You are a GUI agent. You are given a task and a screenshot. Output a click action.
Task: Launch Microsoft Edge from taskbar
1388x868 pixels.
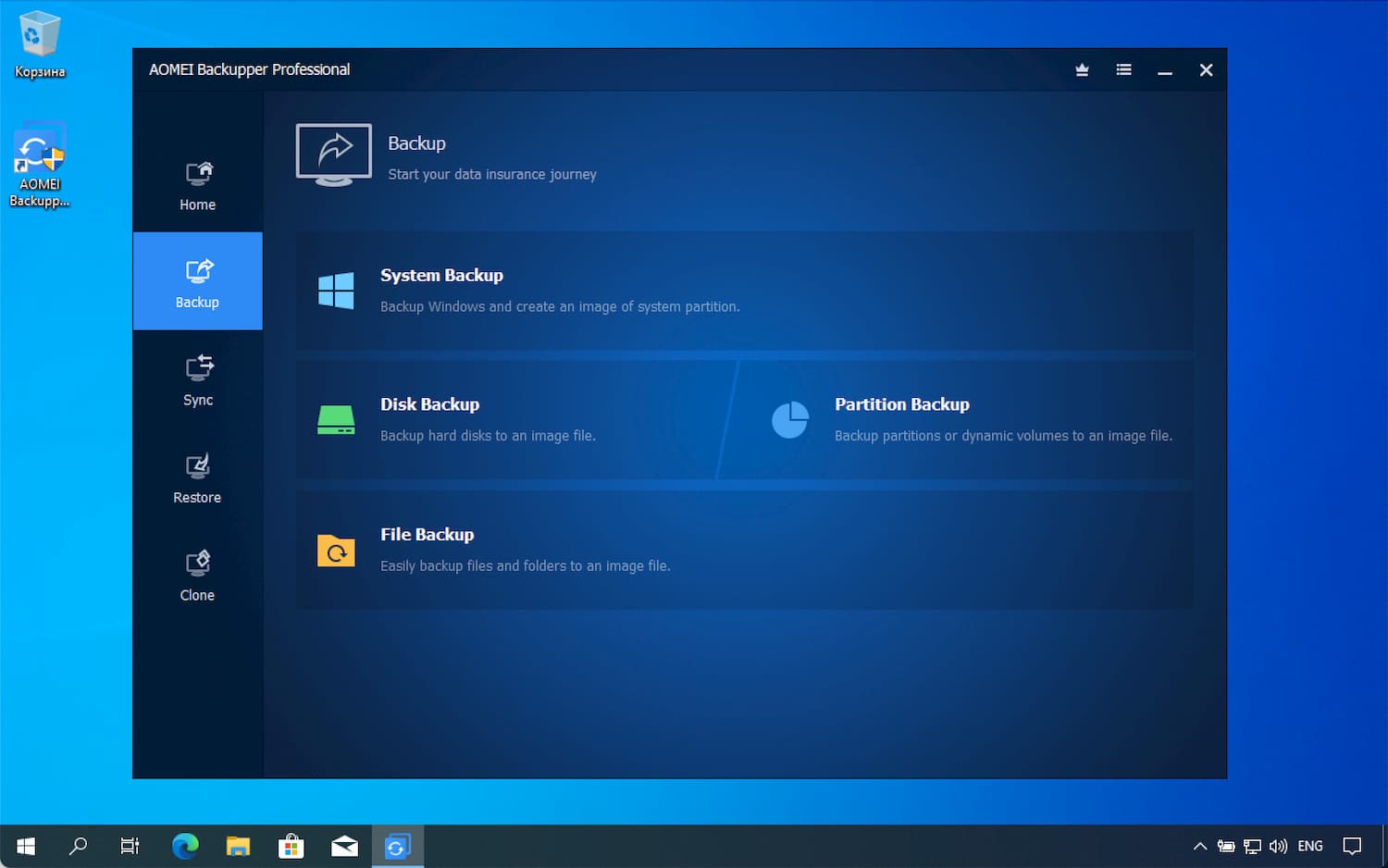185,846
